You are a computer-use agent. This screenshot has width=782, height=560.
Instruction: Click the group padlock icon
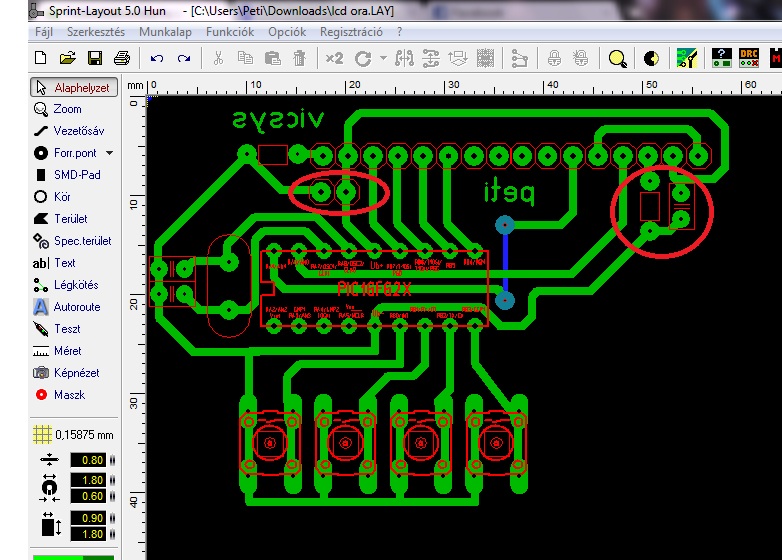coord(554,58)
